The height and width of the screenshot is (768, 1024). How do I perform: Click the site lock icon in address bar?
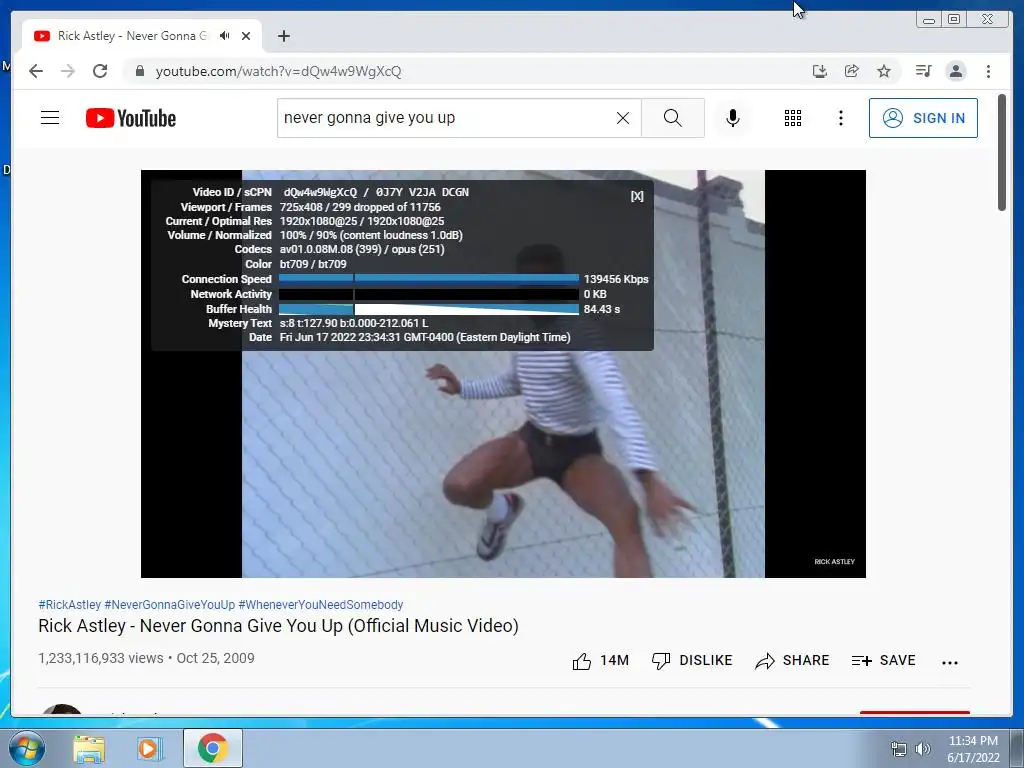139,71
